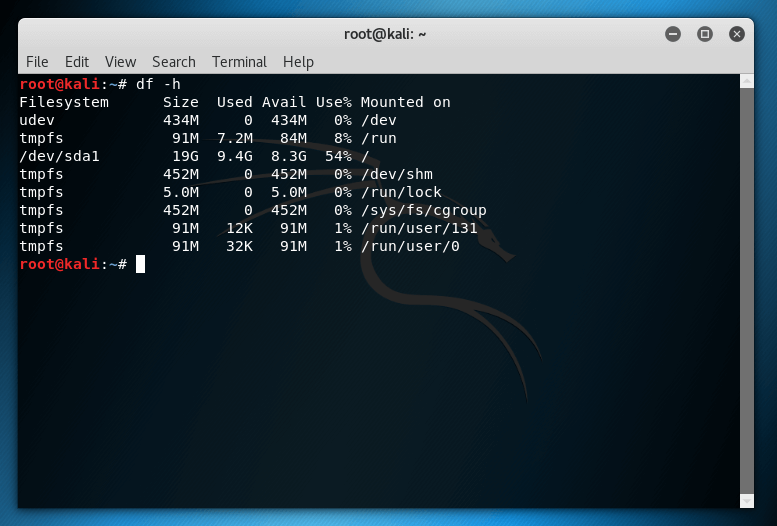Click the '84M' available value
The width and height of the screenshot is (777, 526).
[293, 138]
